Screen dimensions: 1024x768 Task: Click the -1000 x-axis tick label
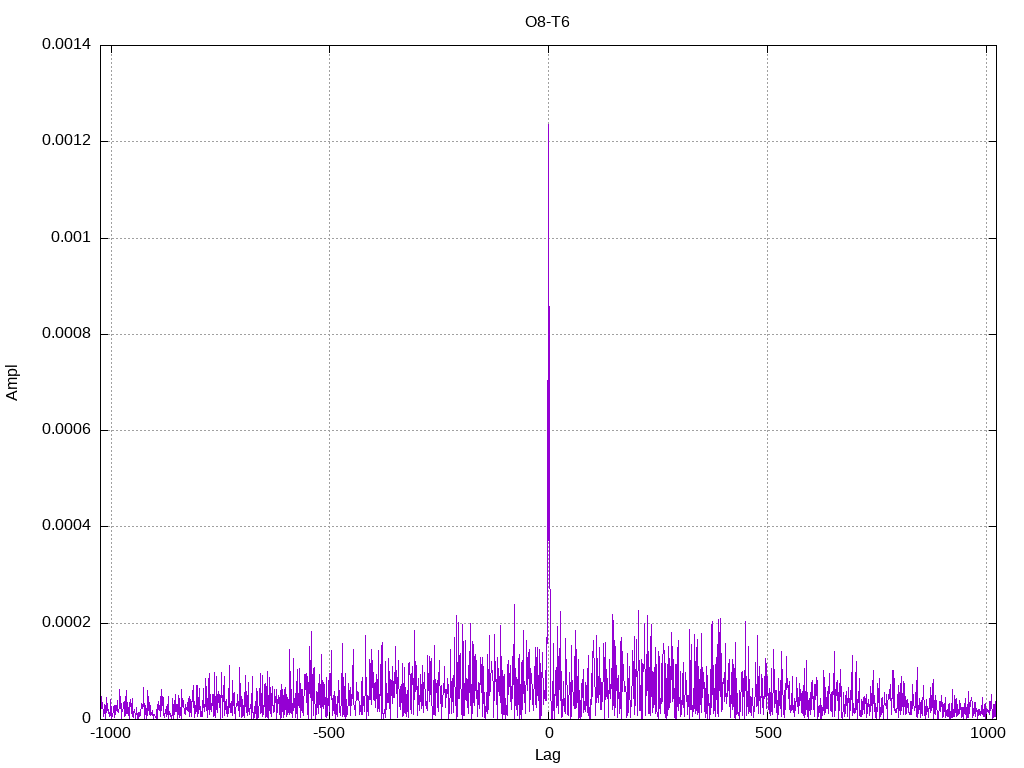[x=110, y=733]
